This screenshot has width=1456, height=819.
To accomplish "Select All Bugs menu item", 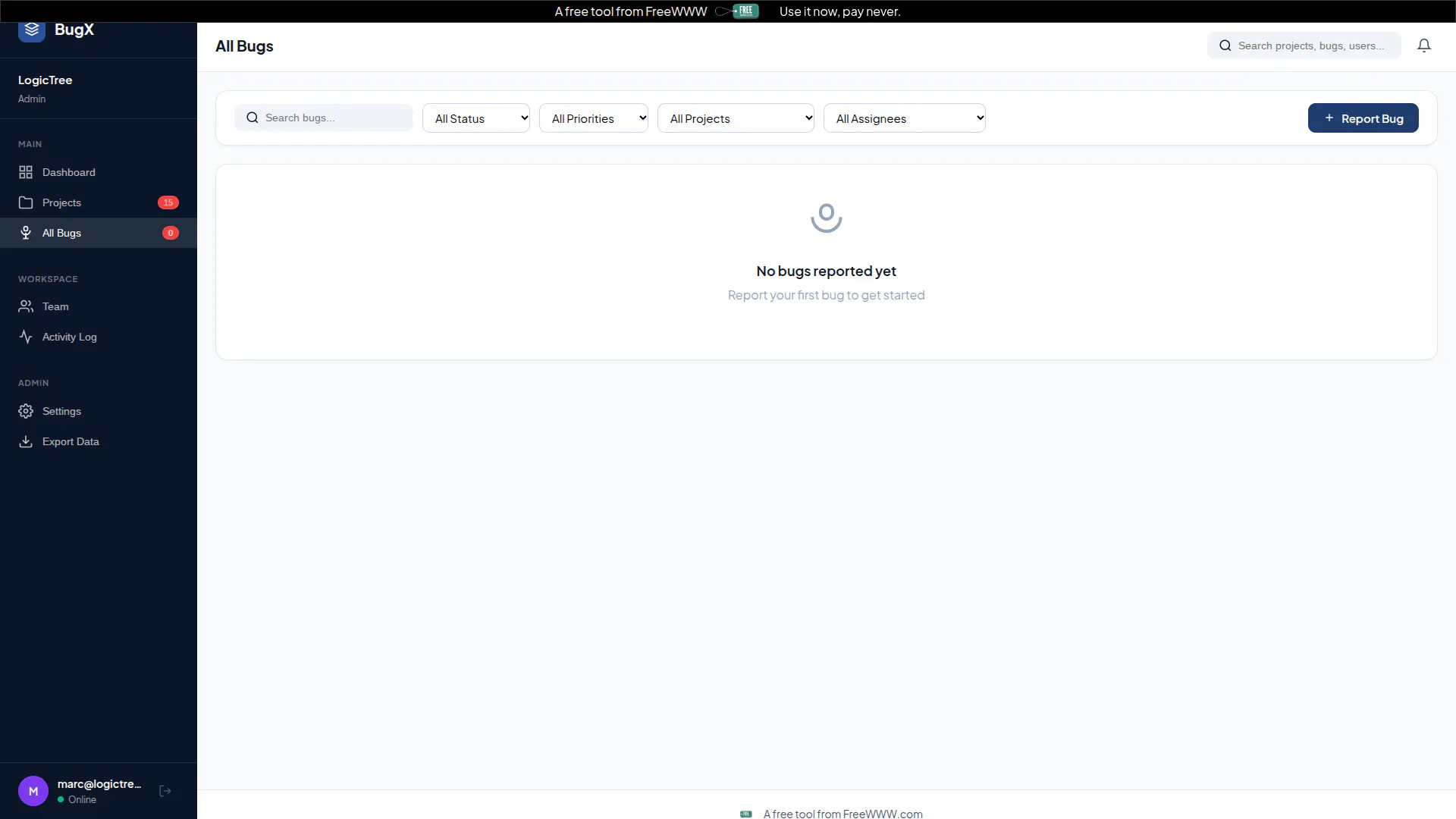I will (99, 233).
